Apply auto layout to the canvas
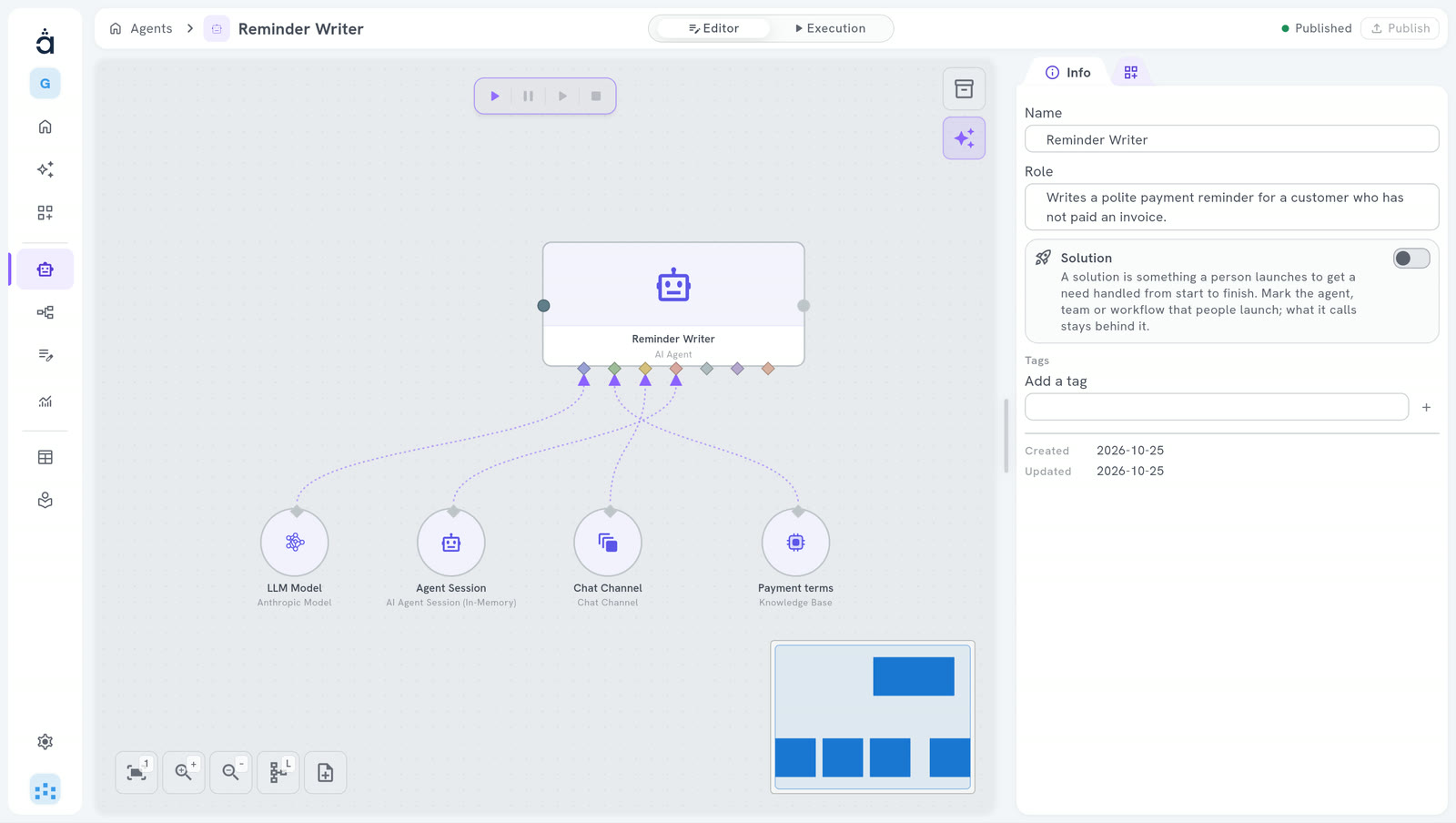 coord(278,772)
